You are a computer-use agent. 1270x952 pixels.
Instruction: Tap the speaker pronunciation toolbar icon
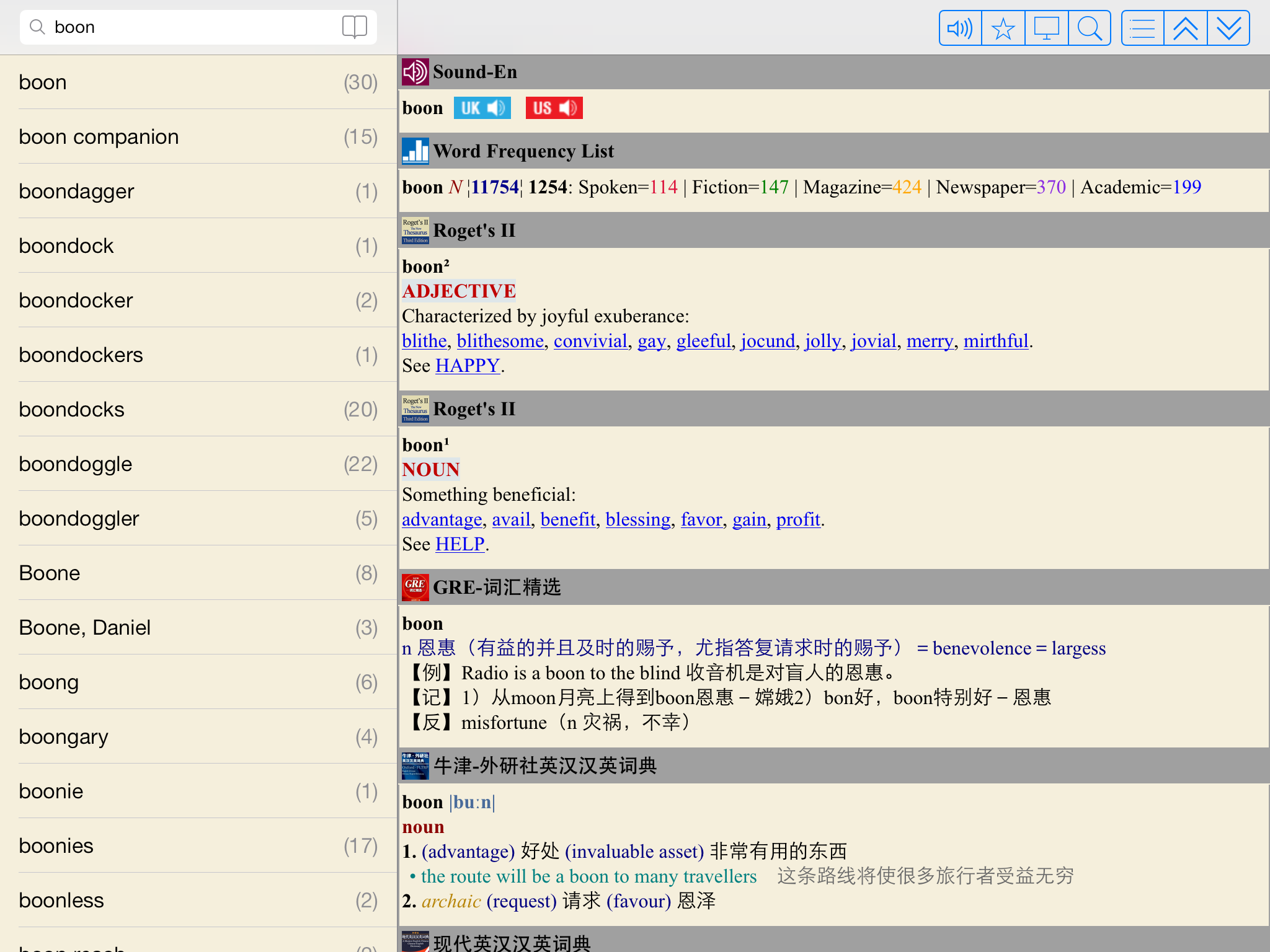(960, 29)
